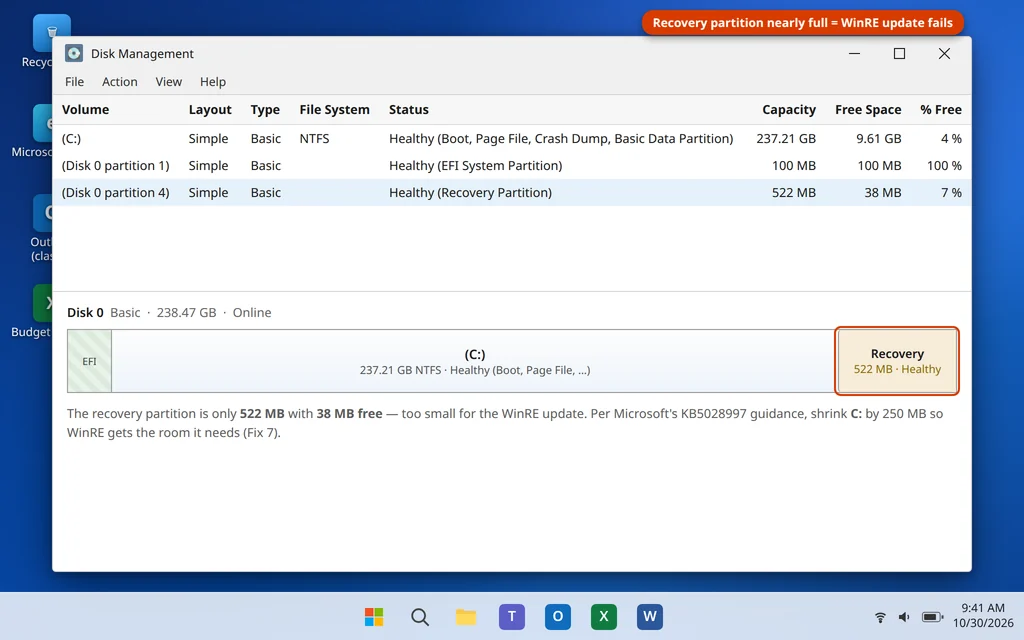Image resolution: width=1024 pixels, height=640 pixels.
Task: Click the Disk 0 label
Action: (85, 312)
